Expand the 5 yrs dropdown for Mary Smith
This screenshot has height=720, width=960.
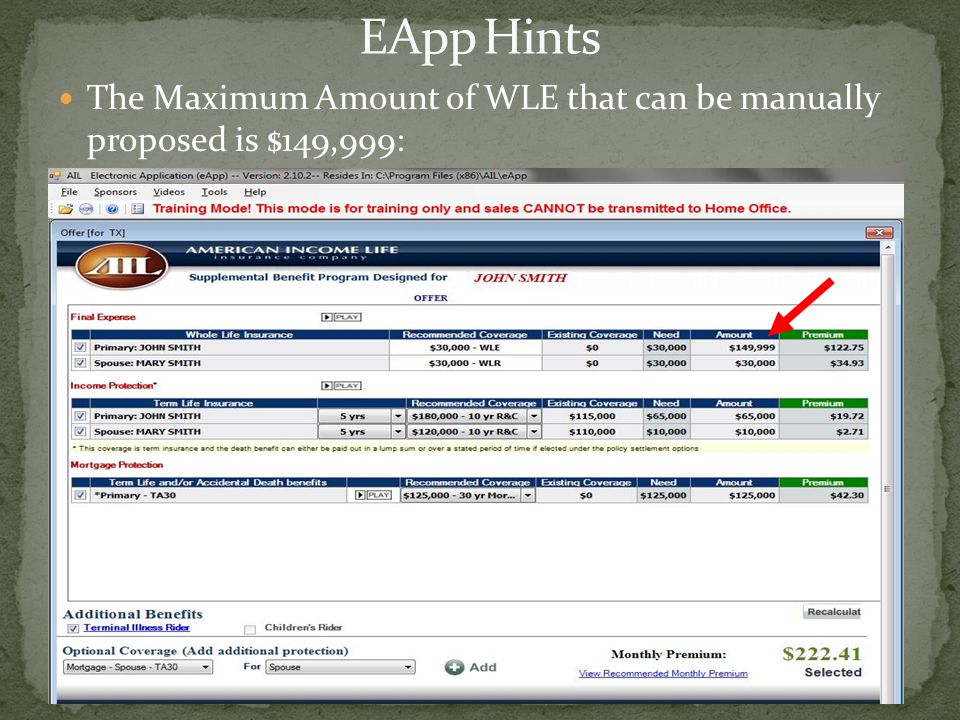(398, 432)
